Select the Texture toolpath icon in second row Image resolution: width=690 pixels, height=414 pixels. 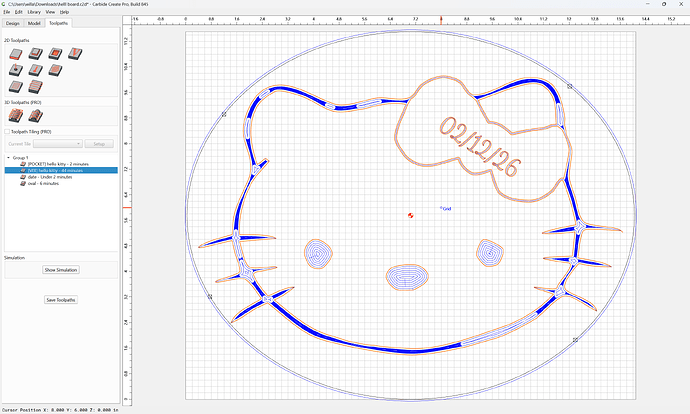[x=55, y=70]
